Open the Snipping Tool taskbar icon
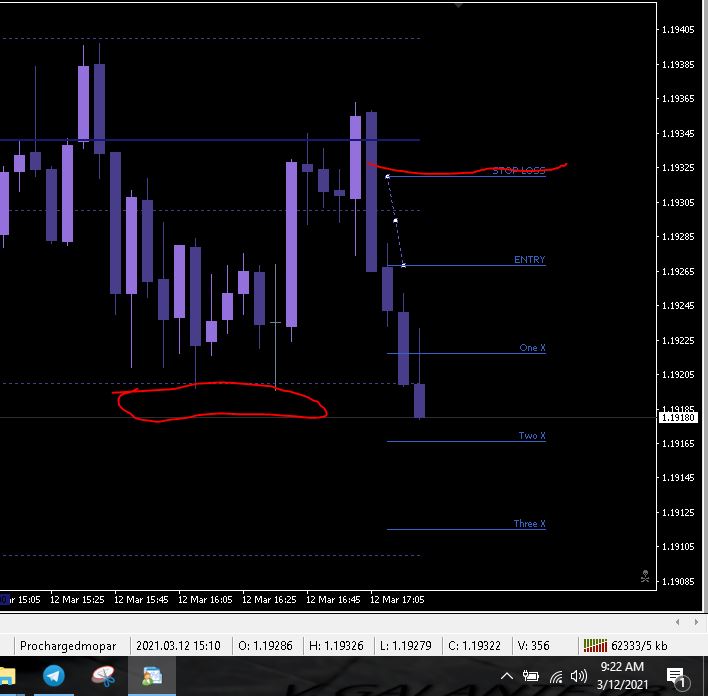Viewport: 708px width, 696px height. coord(103,676)
